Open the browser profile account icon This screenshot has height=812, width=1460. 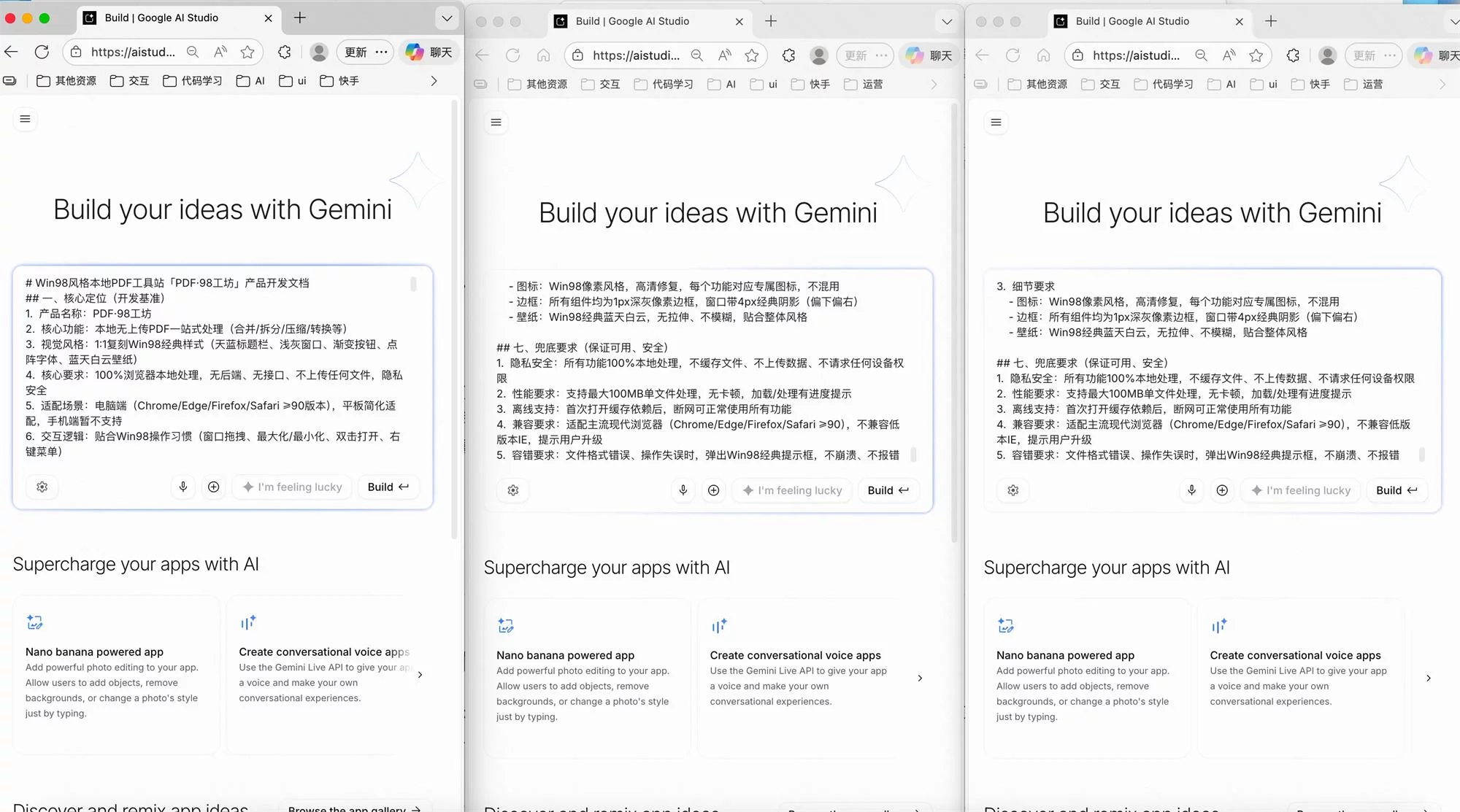[x=319, y=52]
